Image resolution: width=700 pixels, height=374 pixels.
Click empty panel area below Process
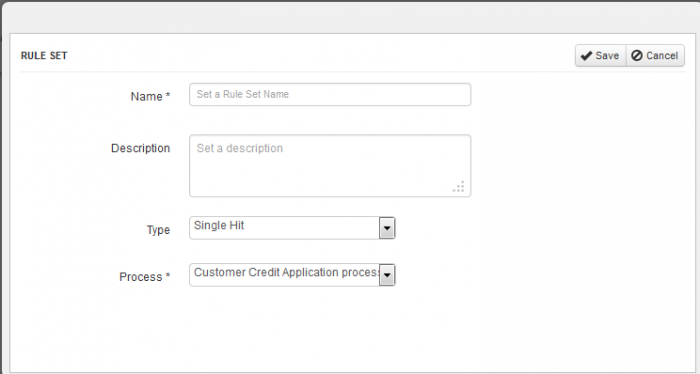click(350, 330)
